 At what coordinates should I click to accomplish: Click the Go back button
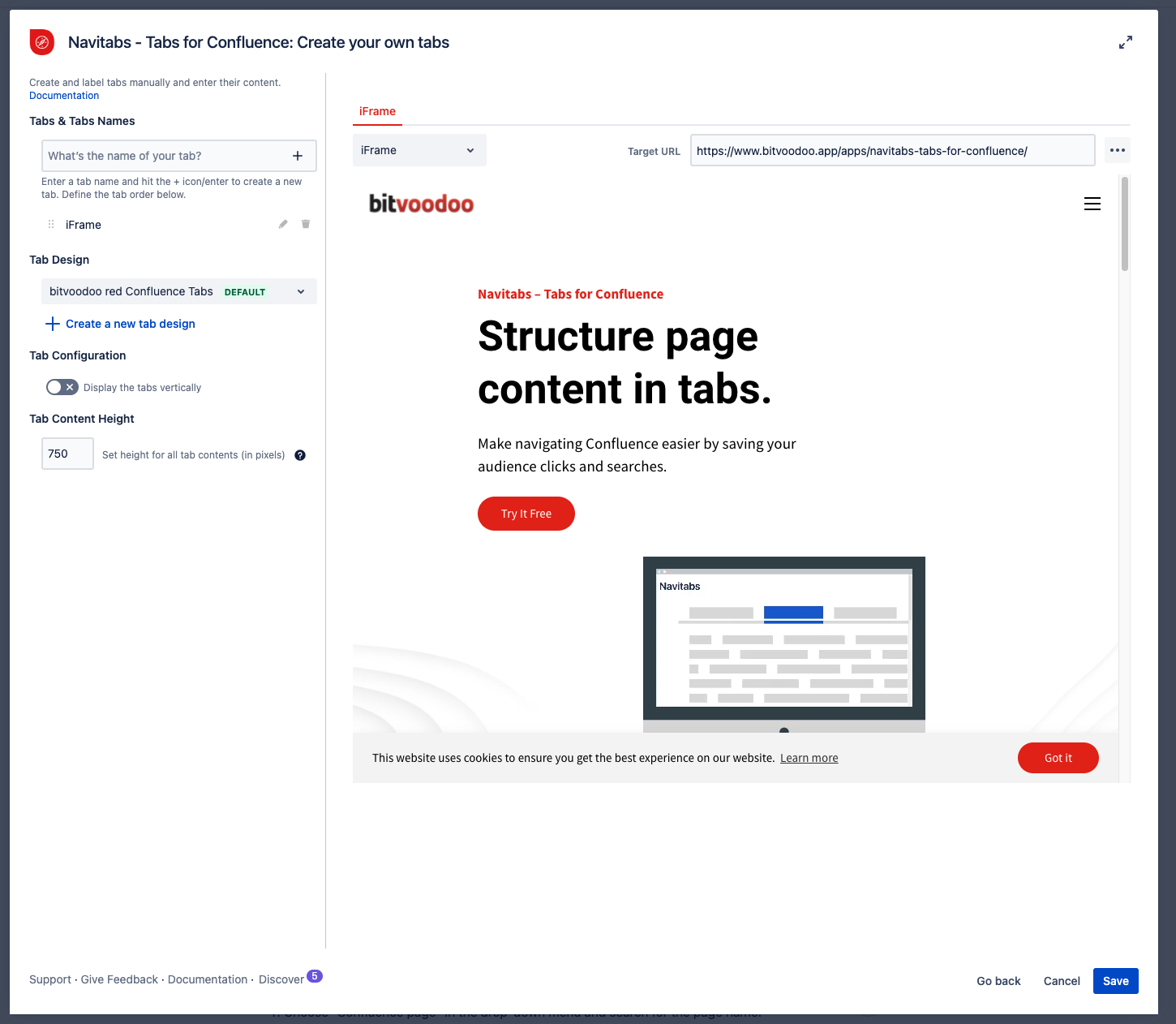tap(998, 981)
